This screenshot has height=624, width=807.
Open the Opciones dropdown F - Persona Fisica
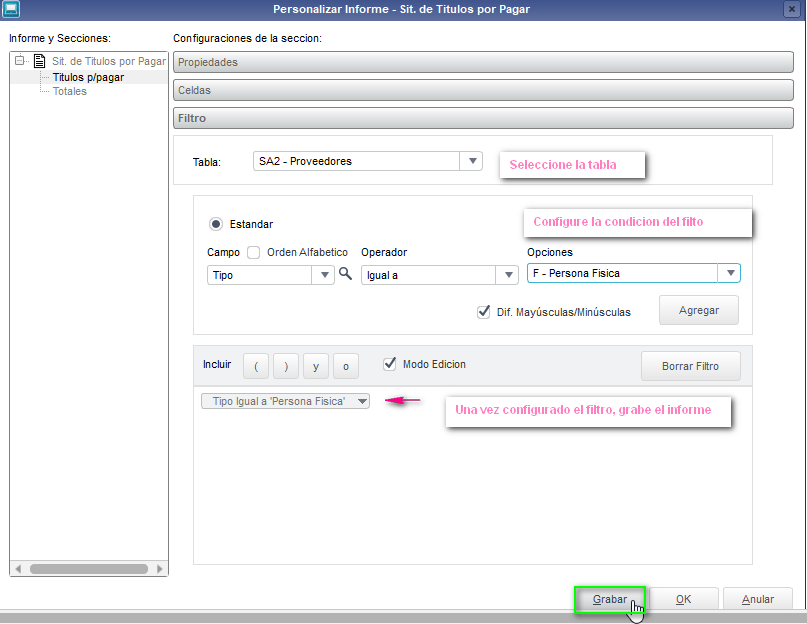634,273
